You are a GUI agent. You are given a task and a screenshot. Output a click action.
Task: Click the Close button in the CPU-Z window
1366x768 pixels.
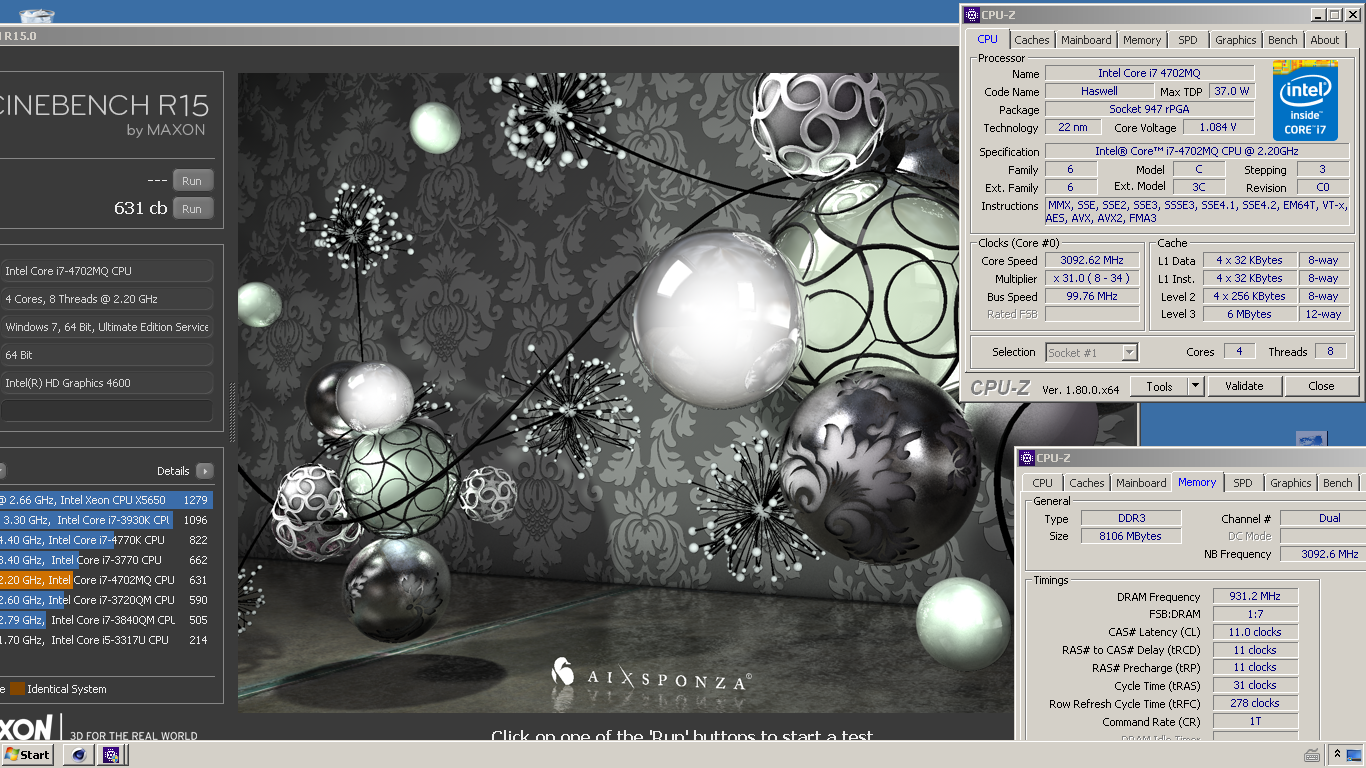(x=1321, y=386)
